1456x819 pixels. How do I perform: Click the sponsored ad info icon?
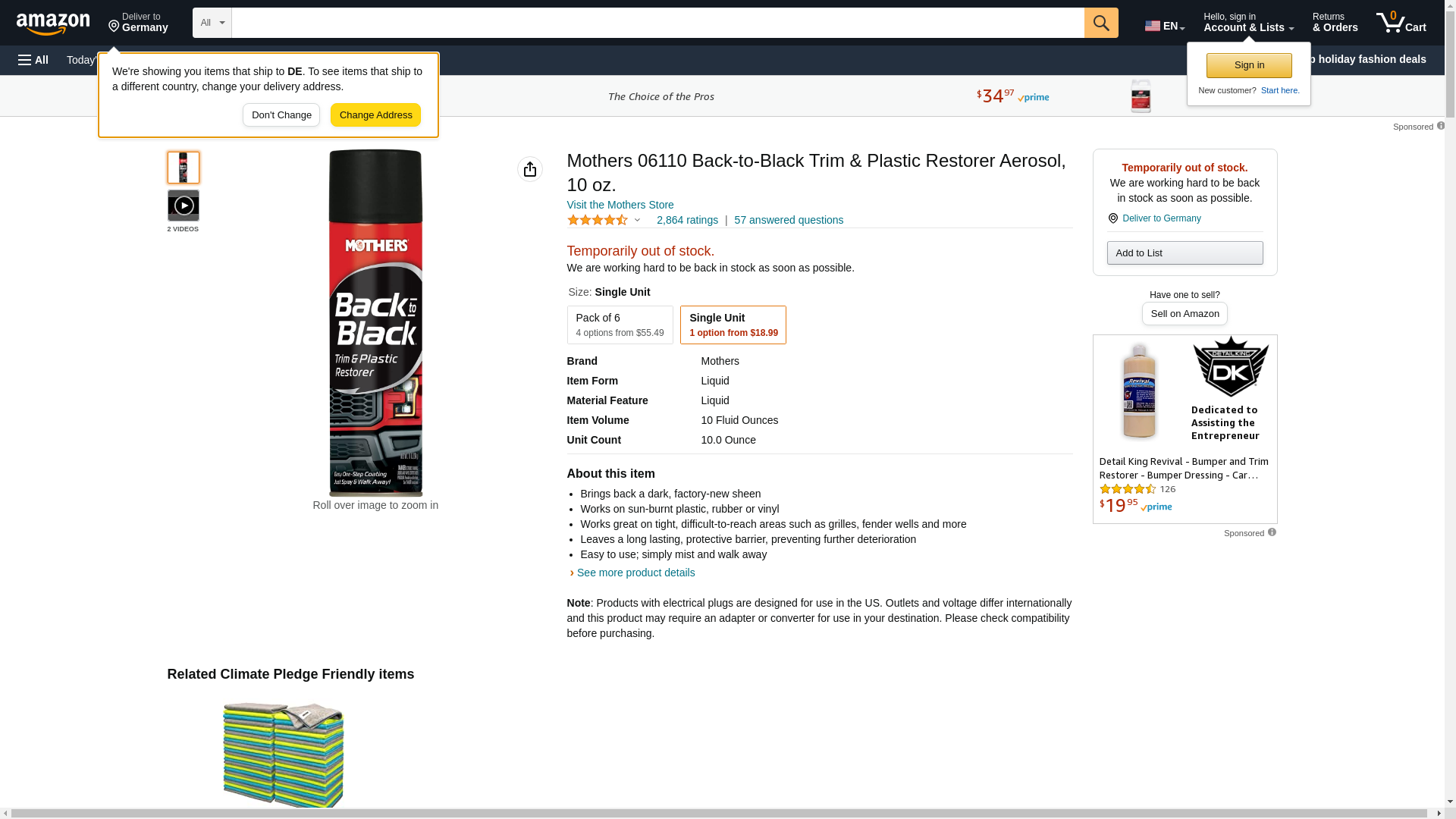(1272, 532)
